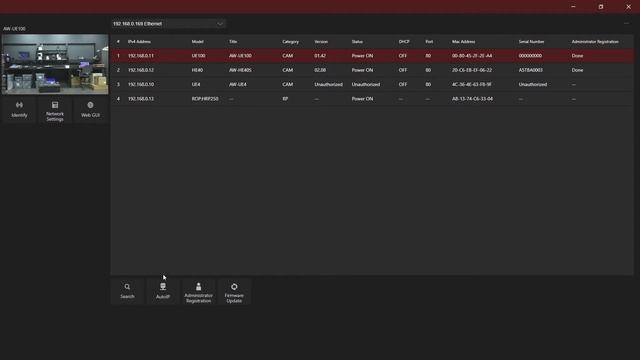The image size is (640, 360).
Task: Click the Mac Address column header
Action: 463,42
